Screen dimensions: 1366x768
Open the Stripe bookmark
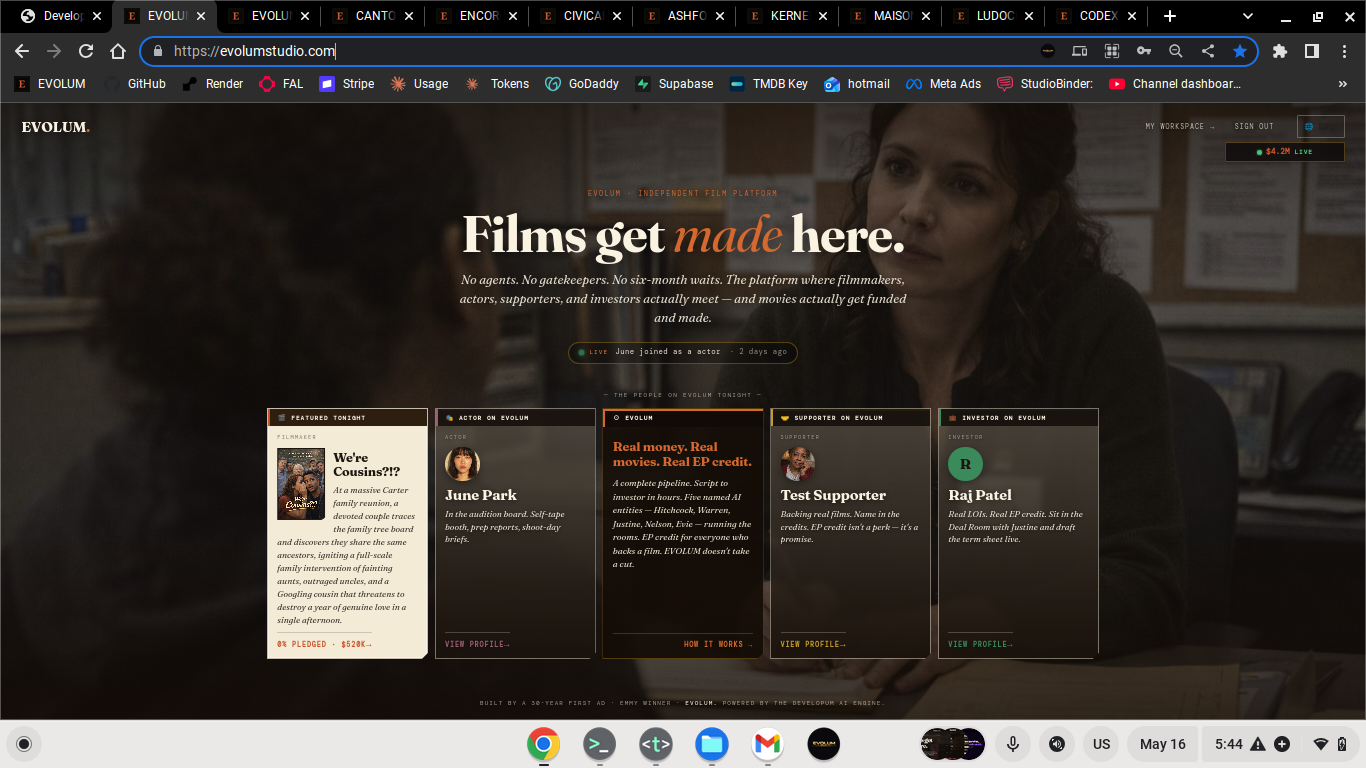click(346, 84)
